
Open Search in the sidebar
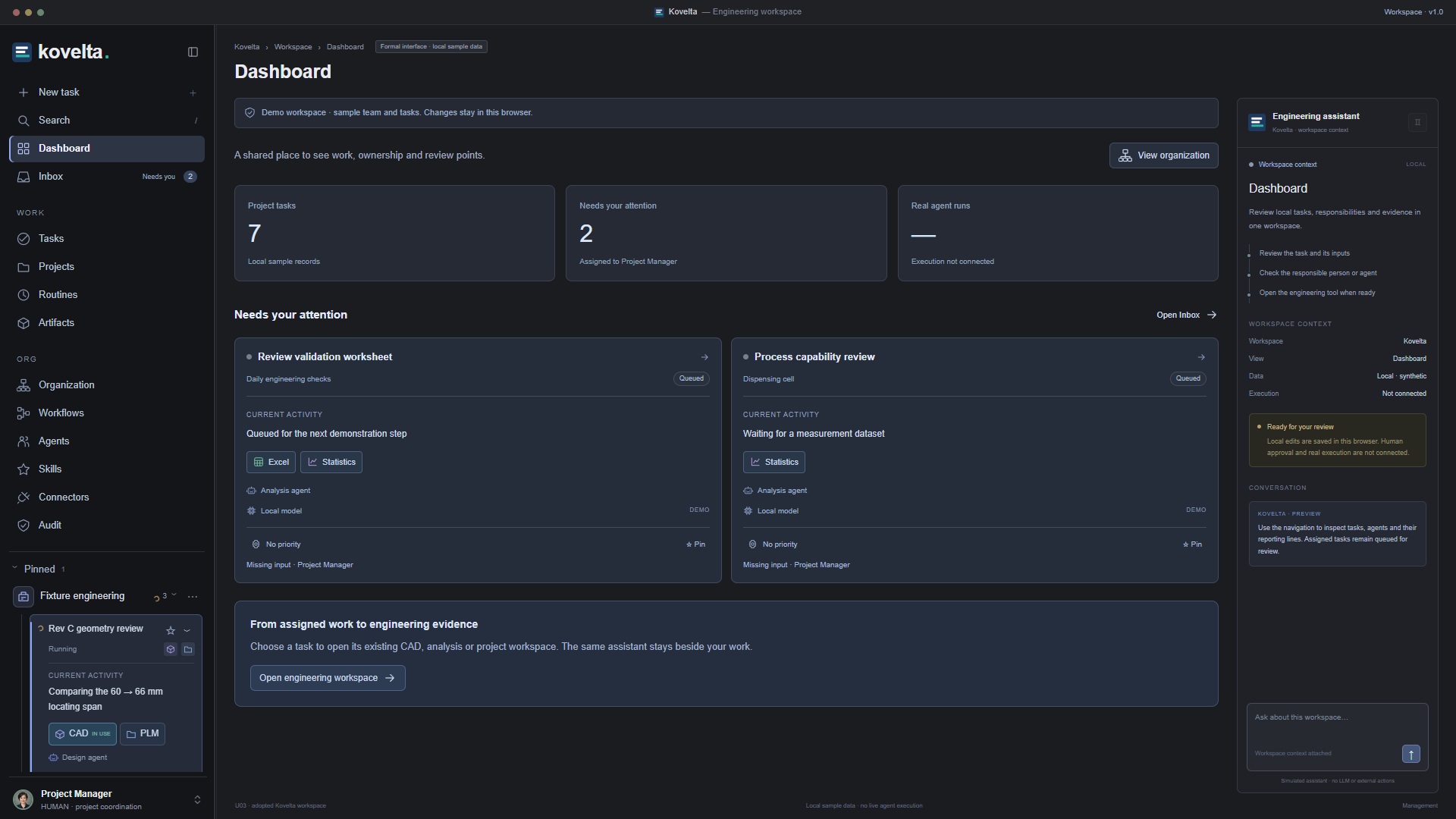(107, 121)
